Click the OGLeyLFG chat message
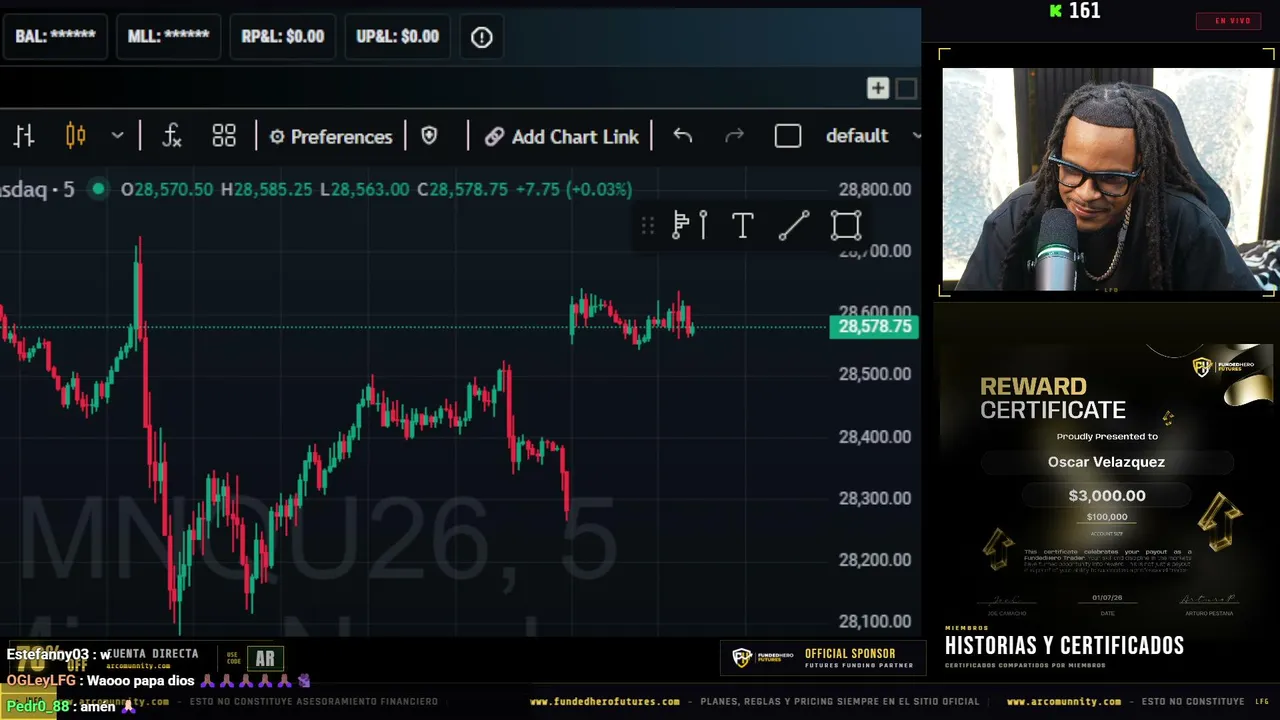This screenshot has height=720, width=1280. (158, 681)
